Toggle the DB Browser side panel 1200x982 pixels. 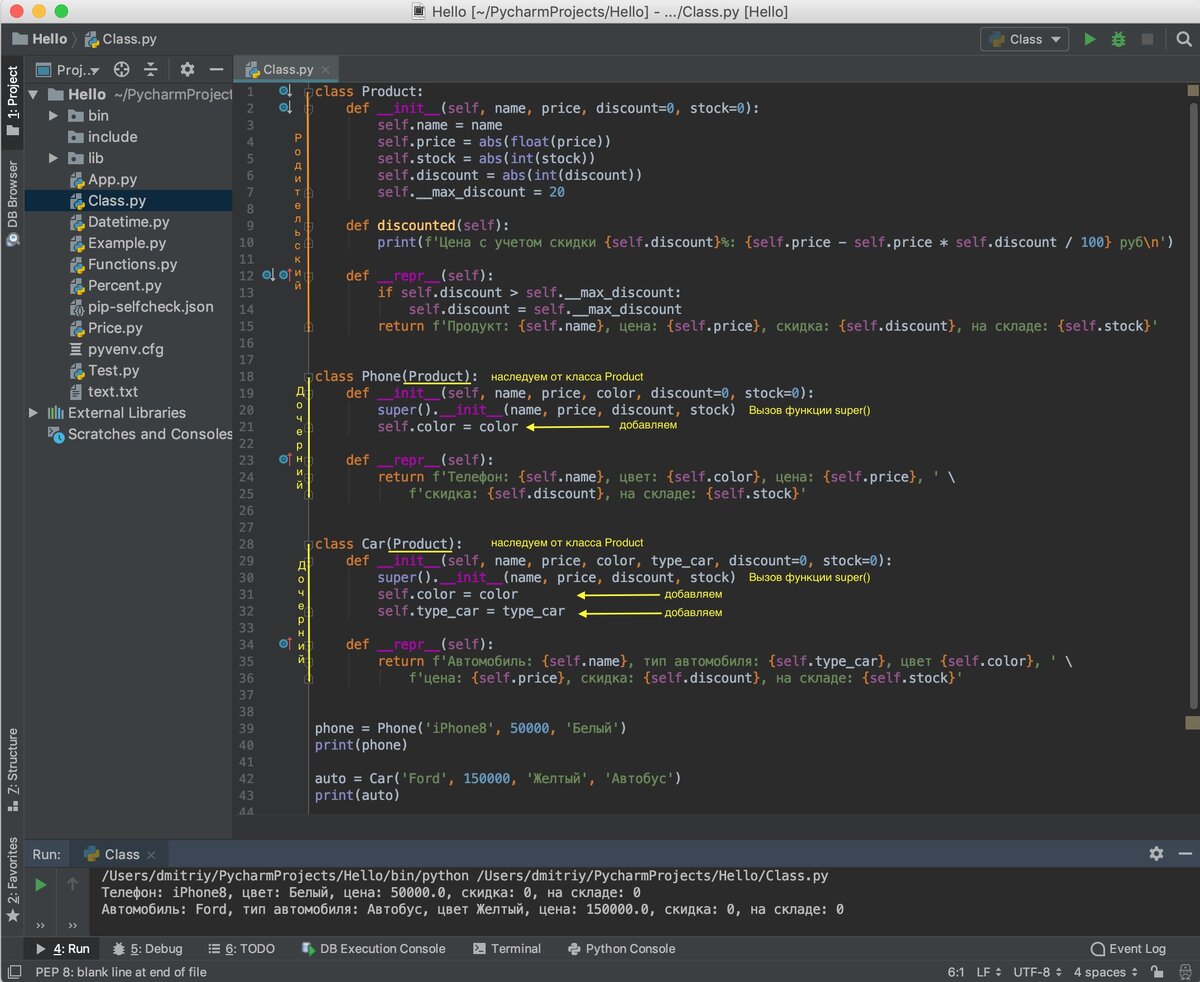(x=13, y=200)
